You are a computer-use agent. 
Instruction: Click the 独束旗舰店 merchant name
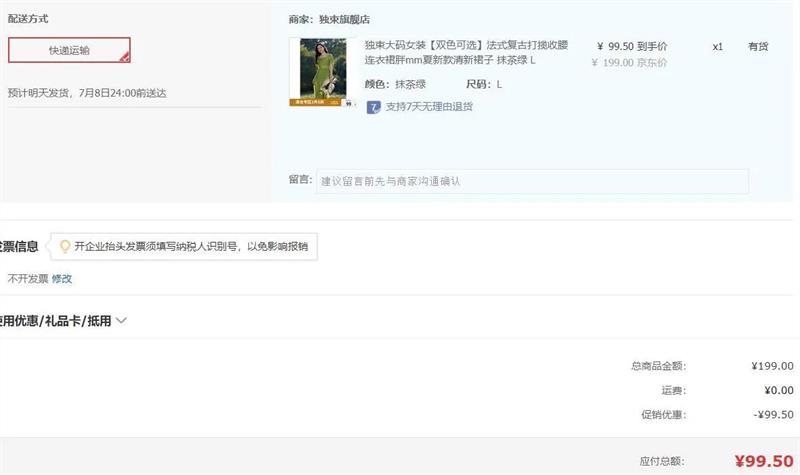coord(344,19)
